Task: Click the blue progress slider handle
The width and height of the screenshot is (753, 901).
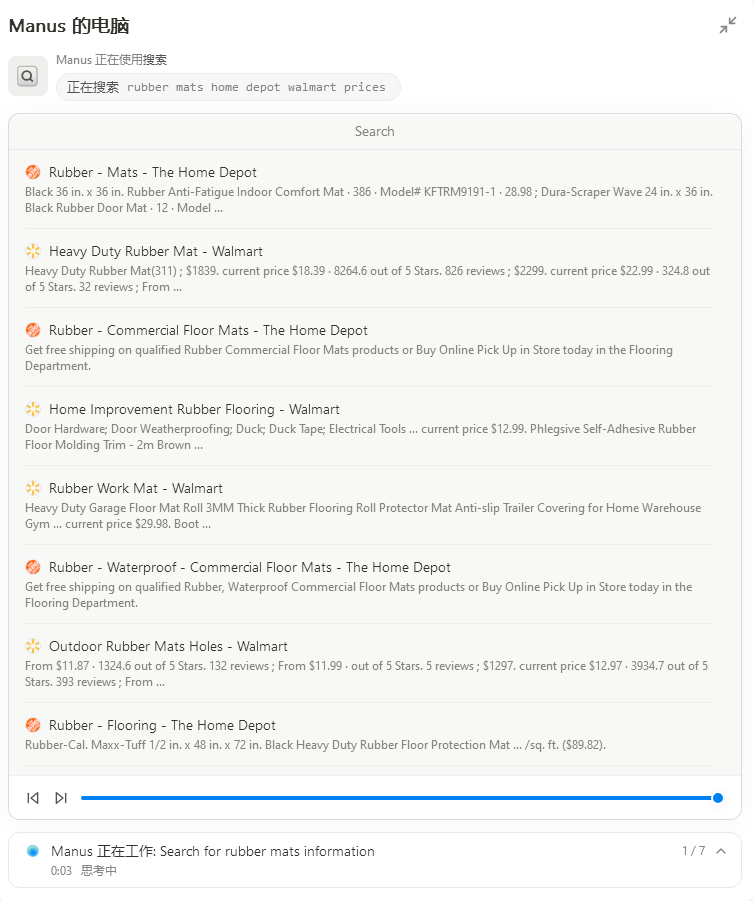Action: [x=717, y=798]
